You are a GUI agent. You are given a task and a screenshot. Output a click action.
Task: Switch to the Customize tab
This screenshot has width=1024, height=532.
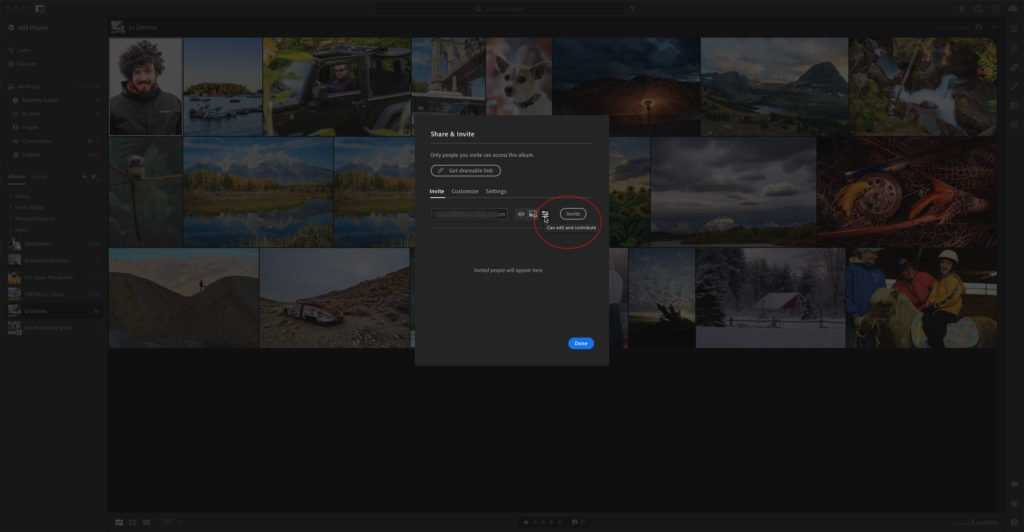point(465,191)
